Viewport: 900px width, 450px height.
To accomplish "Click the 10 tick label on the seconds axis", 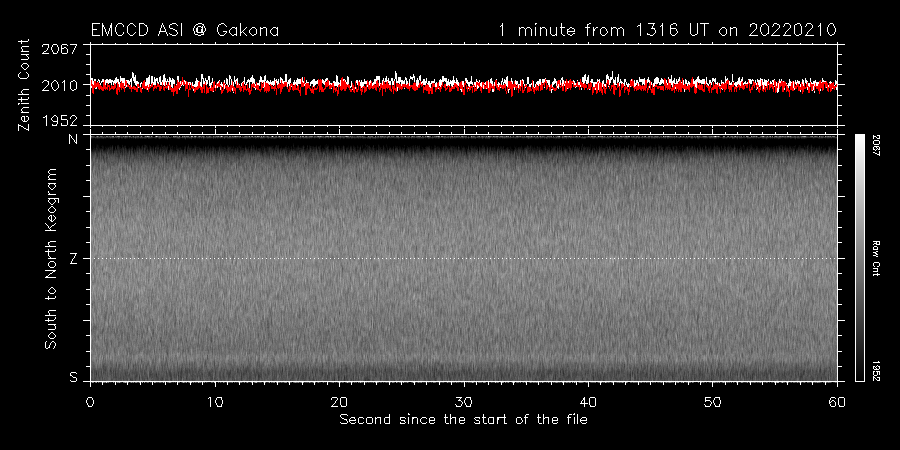I will tap(215, 401).
